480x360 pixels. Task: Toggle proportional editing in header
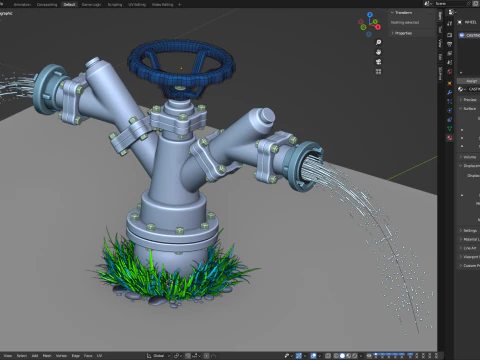(x=207, y=356)
